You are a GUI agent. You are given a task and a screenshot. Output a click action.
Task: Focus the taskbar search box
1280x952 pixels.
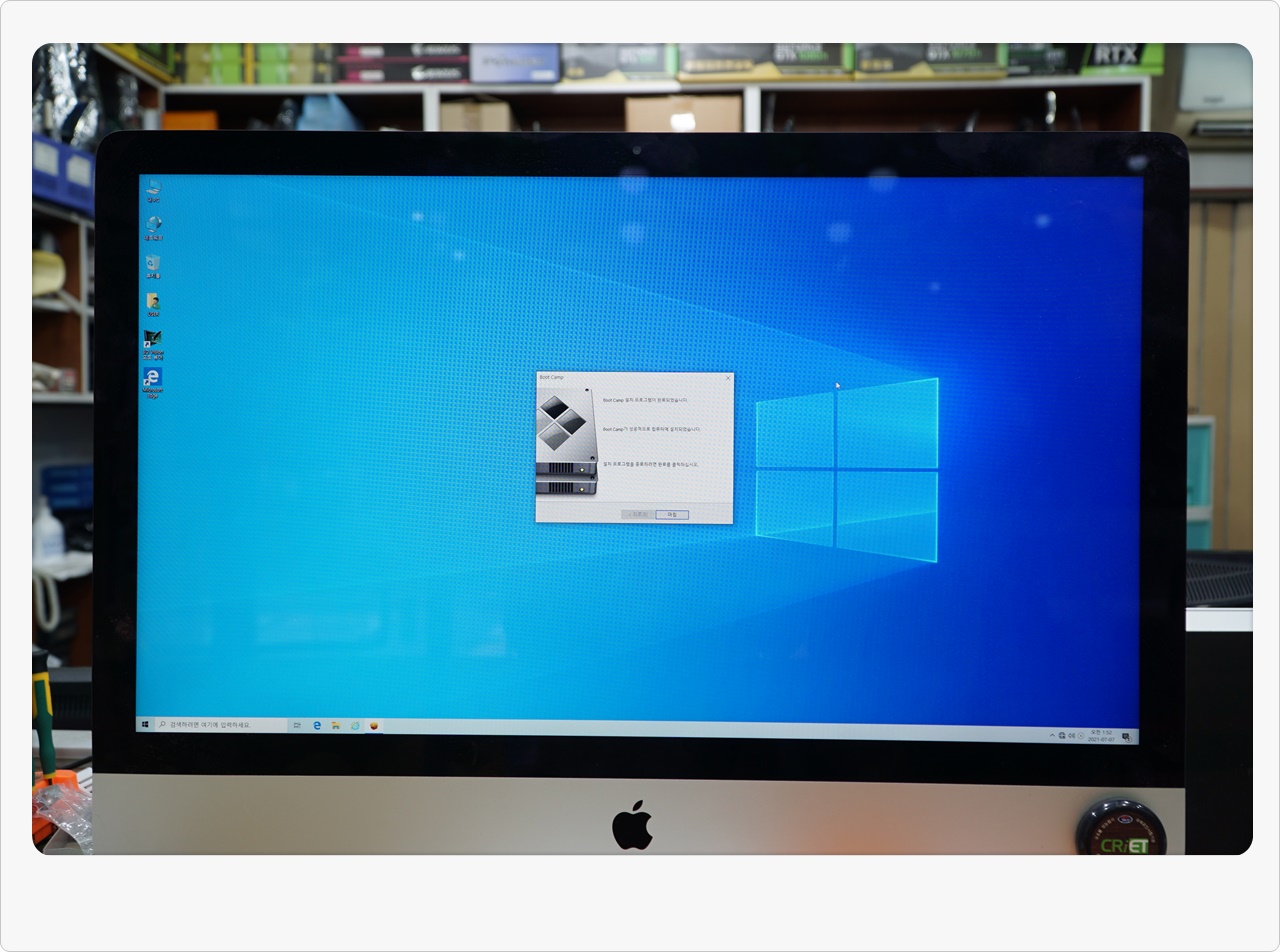pyautogui.click(x=221, y=724)
